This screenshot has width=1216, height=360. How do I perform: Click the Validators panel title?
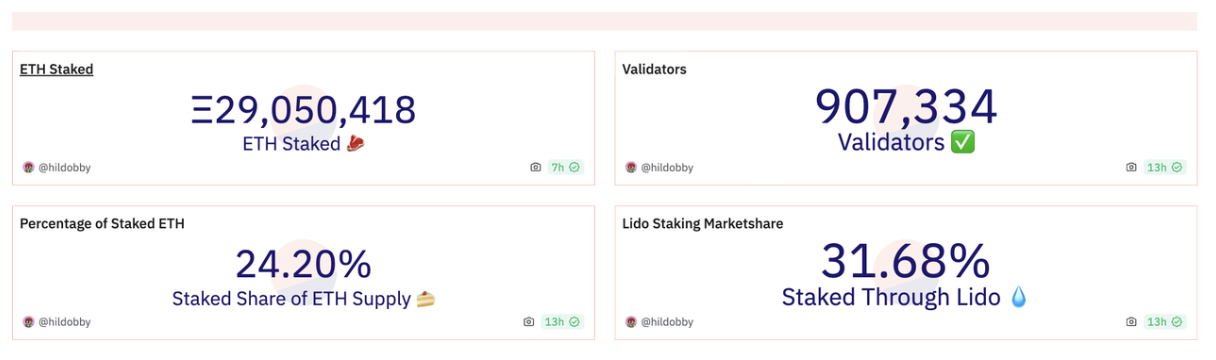point(654,69)
